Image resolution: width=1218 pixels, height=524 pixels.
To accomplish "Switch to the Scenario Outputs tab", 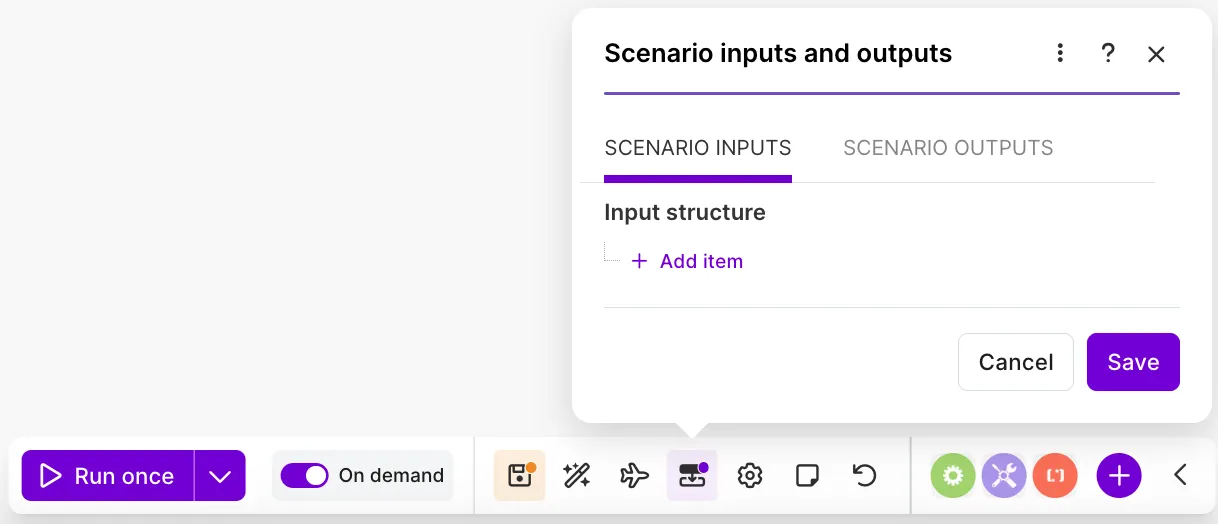I will tap(948, 148).
